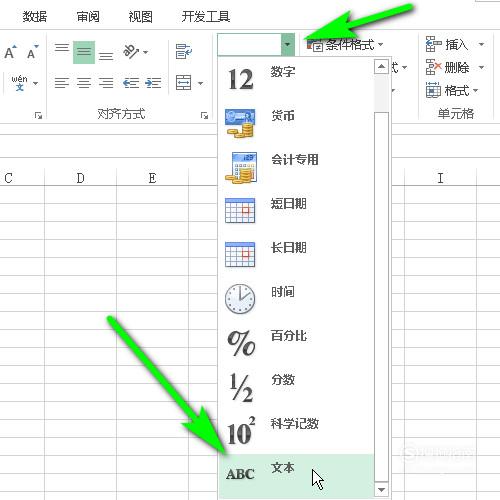
Task: Click the 条件格式 button
Action: pos(345,45)
